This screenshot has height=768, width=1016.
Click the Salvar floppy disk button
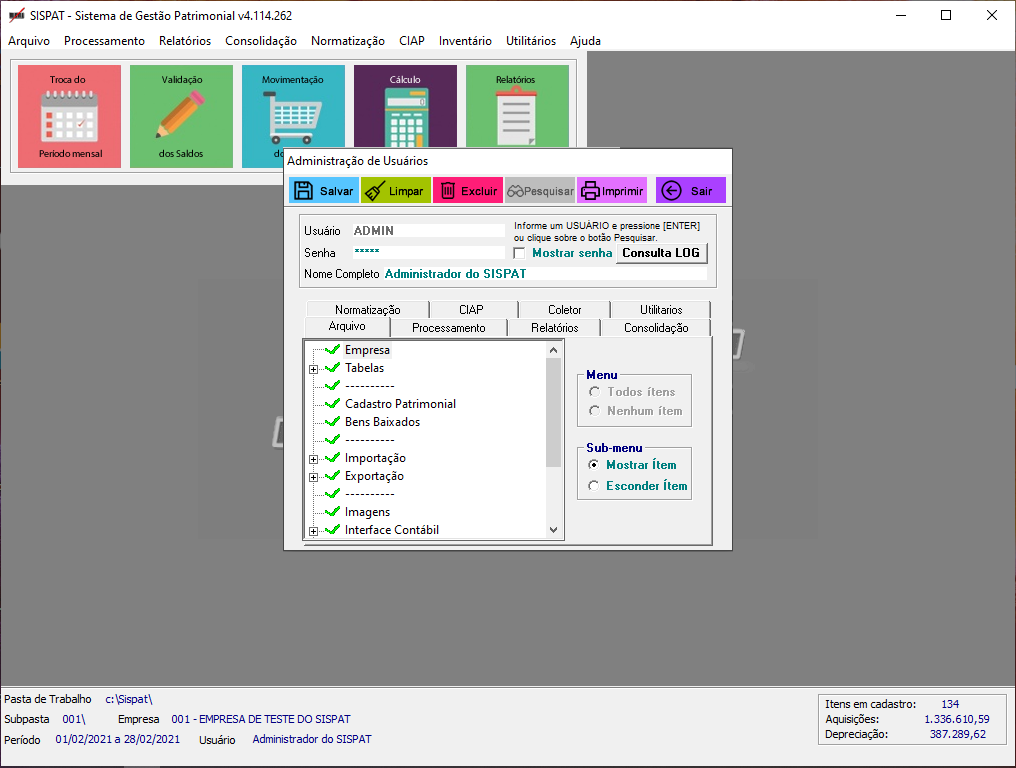(323, 191)
